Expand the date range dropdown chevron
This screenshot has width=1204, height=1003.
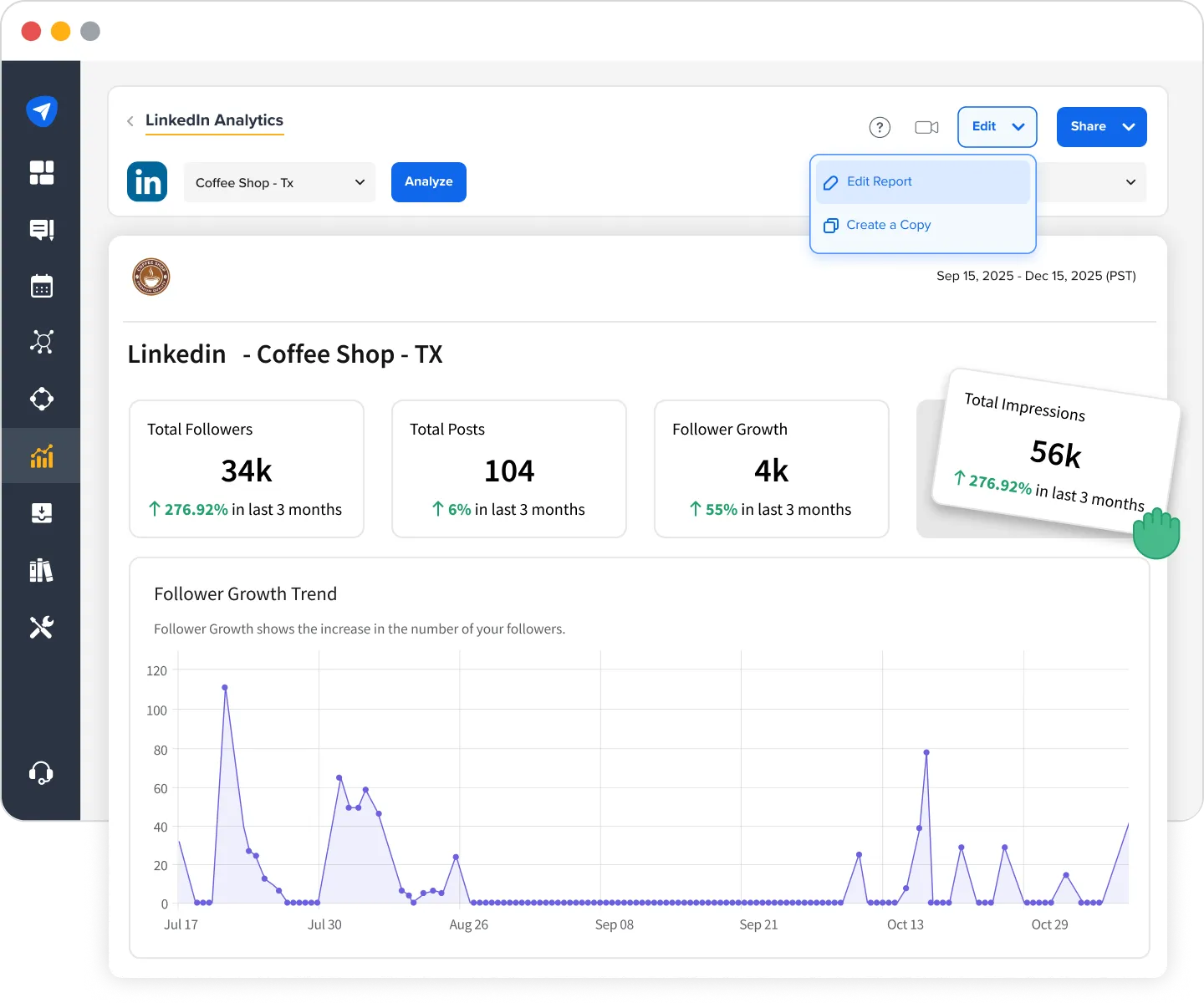tap(1130, 182)
